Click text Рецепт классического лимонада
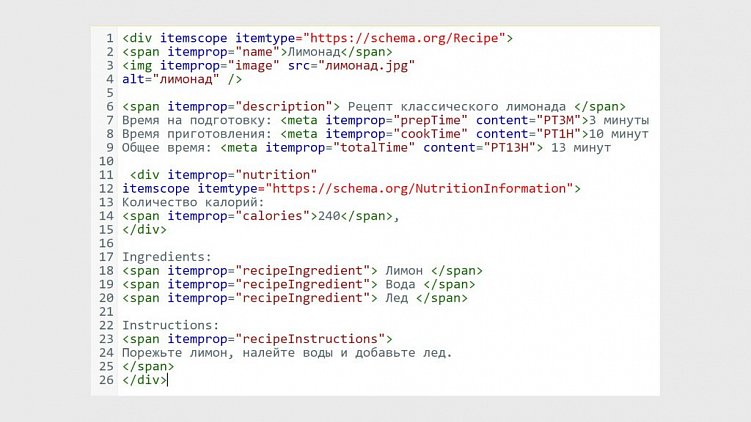 [456, 106]
